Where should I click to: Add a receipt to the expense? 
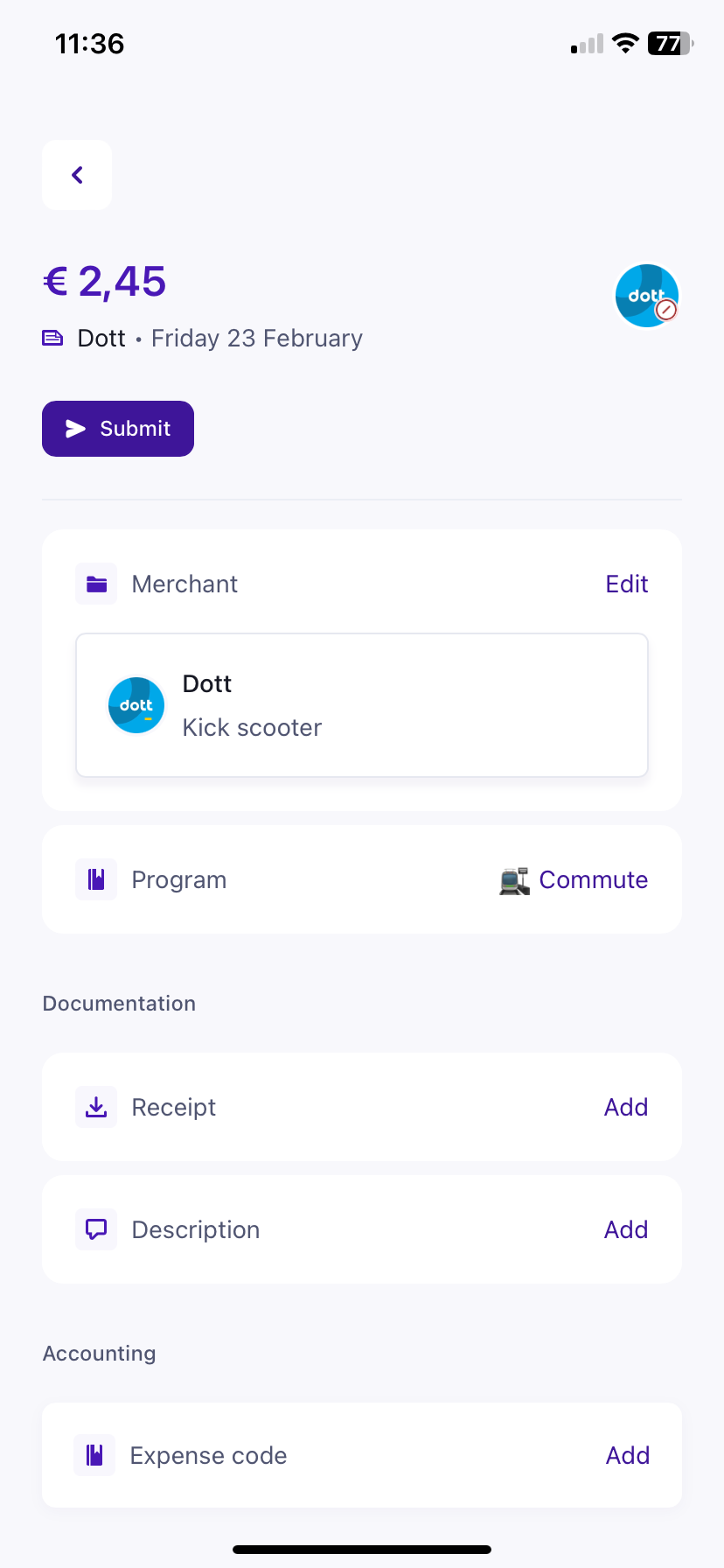[x=625, y=1106]
